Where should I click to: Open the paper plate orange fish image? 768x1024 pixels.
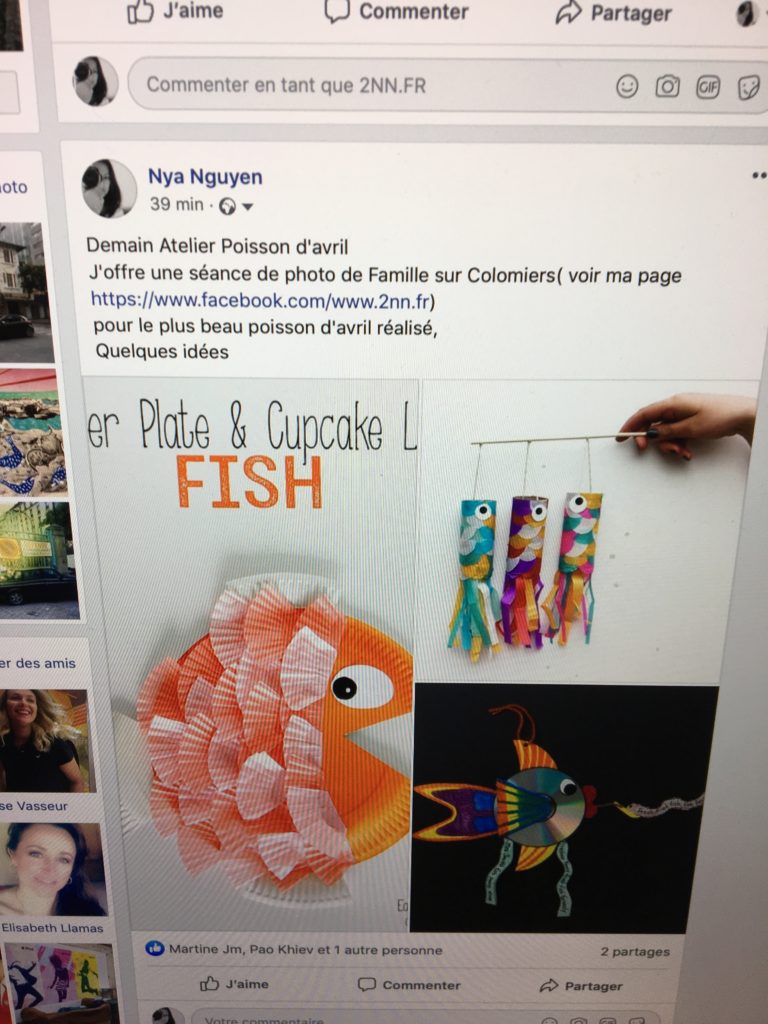250,653
